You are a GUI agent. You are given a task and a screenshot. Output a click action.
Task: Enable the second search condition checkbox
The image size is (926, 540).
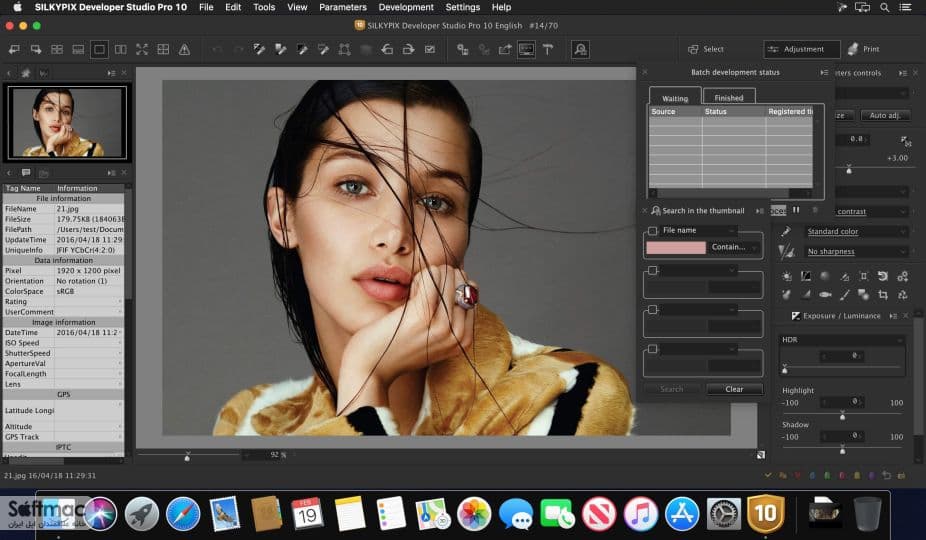(653, 270)
